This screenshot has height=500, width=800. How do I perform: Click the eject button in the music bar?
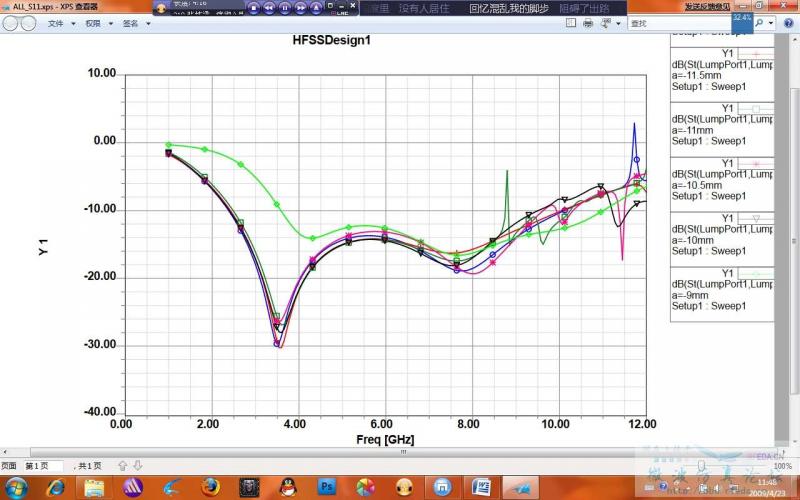tap(316, 8)
